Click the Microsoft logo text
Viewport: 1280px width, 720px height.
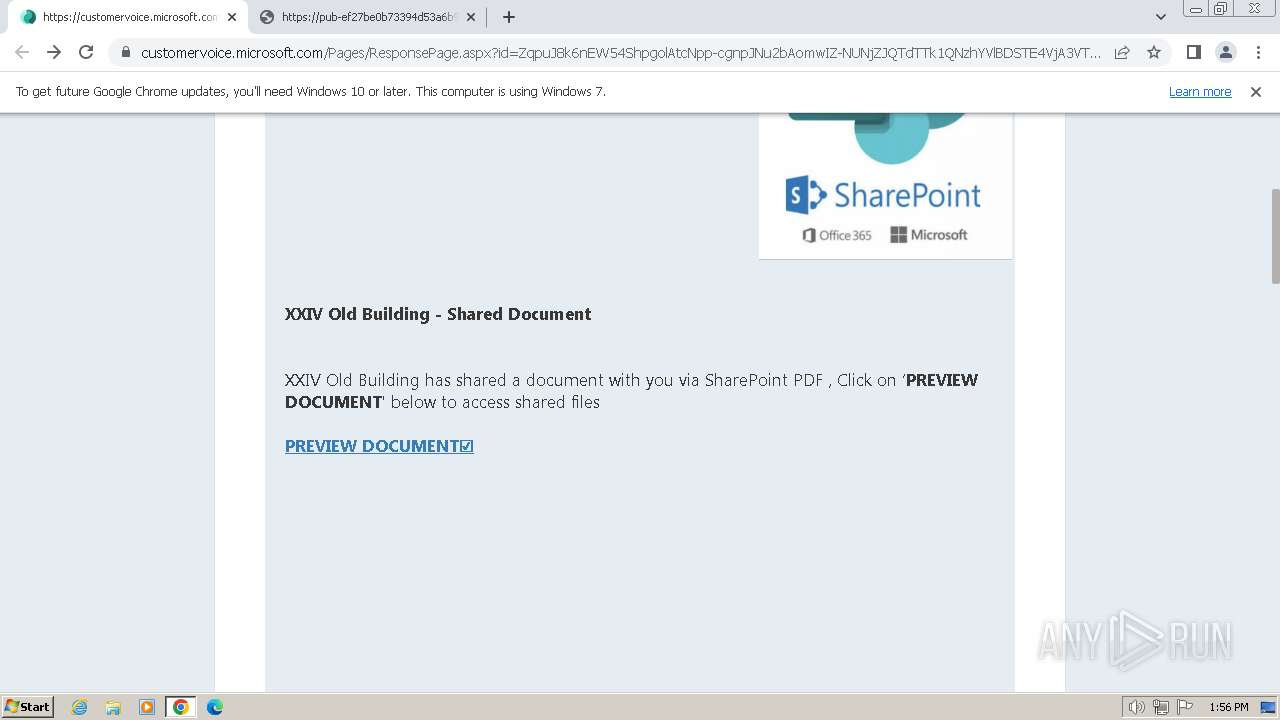(x=929, y=235)
